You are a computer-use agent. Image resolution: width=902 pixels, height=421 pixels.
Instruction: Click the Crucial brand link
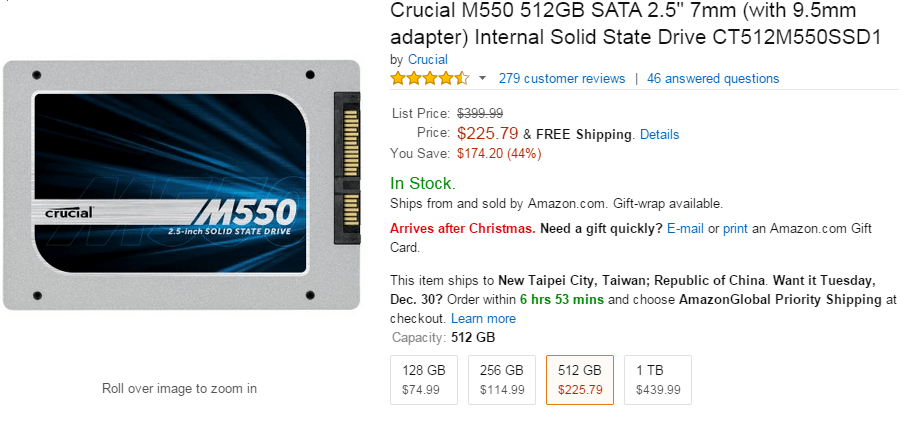(x=428, y=60)
